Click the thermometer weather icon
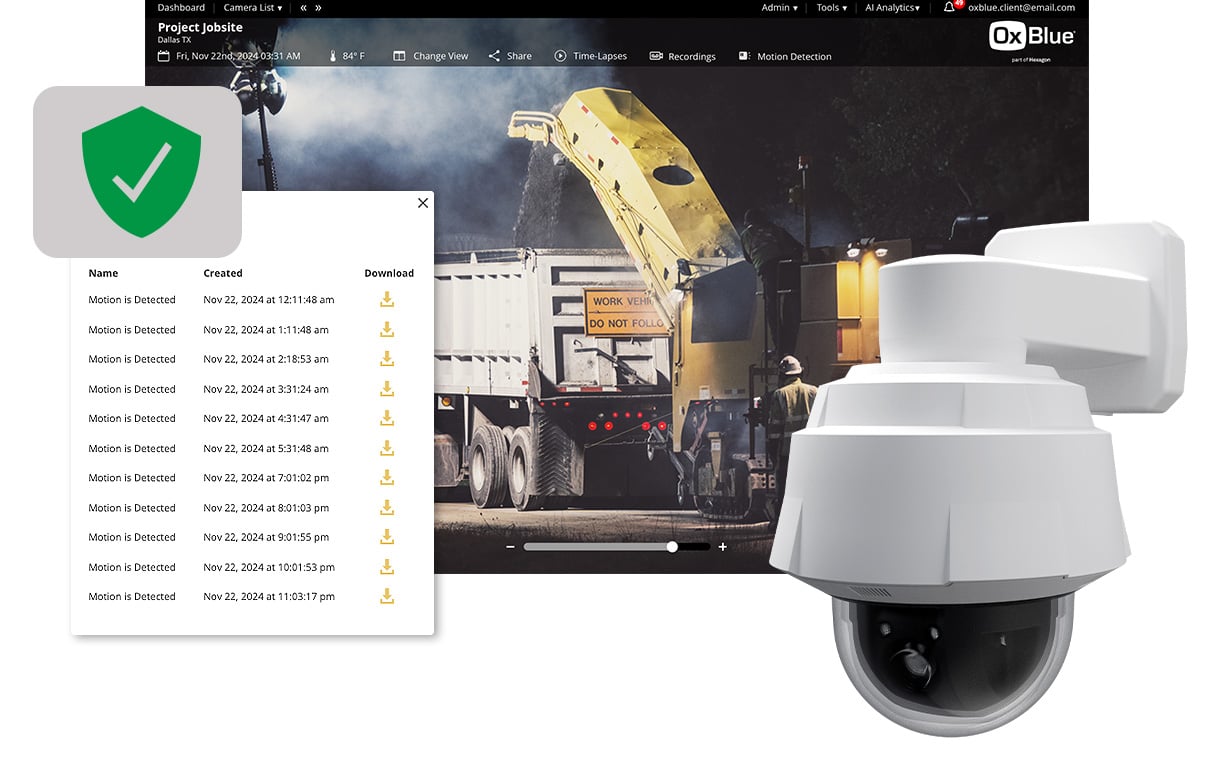The width and height of the screenshot is (1216, 780). (334, 57)
